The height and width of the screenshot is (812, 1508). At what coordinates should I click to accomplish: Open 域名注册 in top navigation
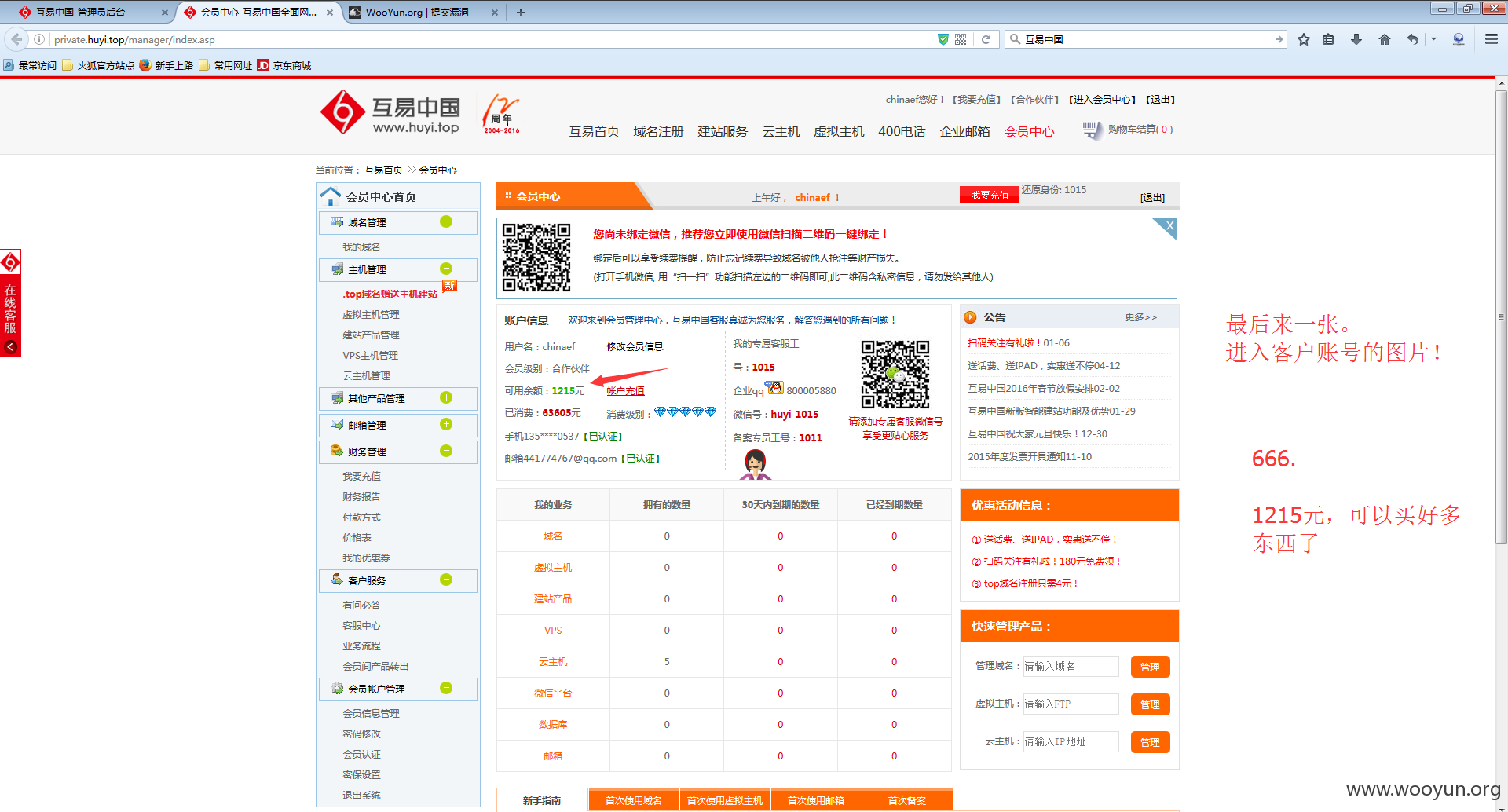coord(658,131)
